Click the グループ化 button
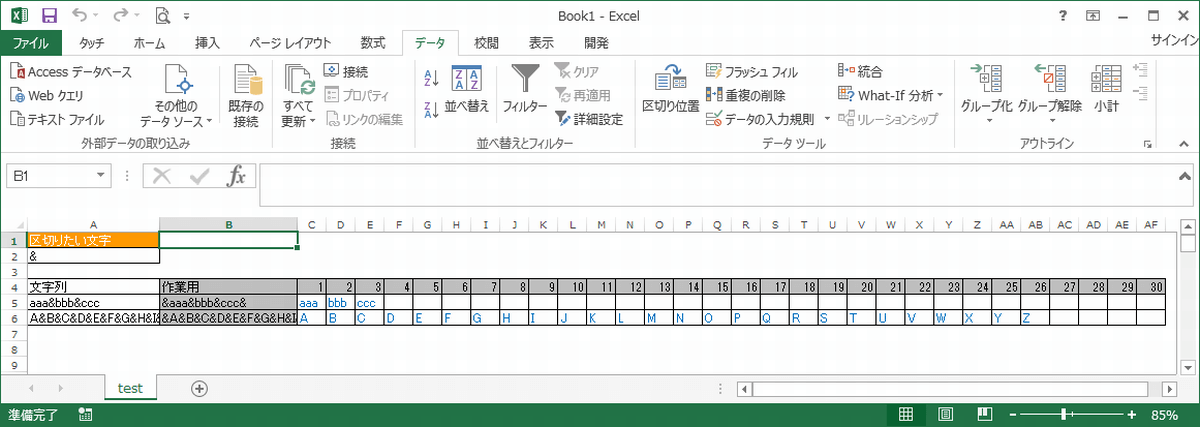The width and height of the screenshot is (1200, 427). [986, 97]
